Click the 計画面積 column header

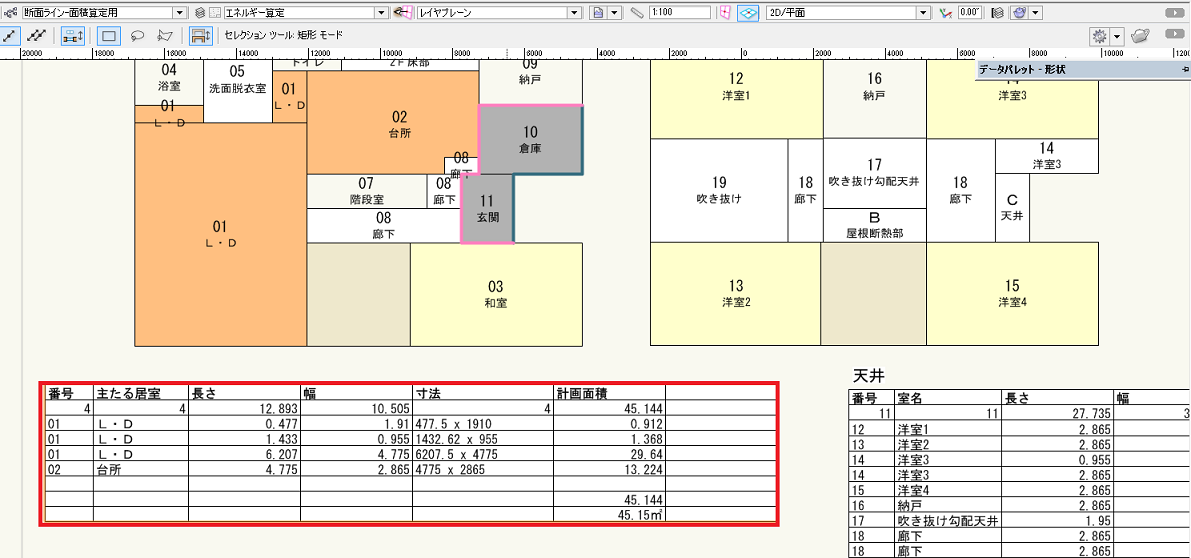pyautogui.click(x=580, y=394)
